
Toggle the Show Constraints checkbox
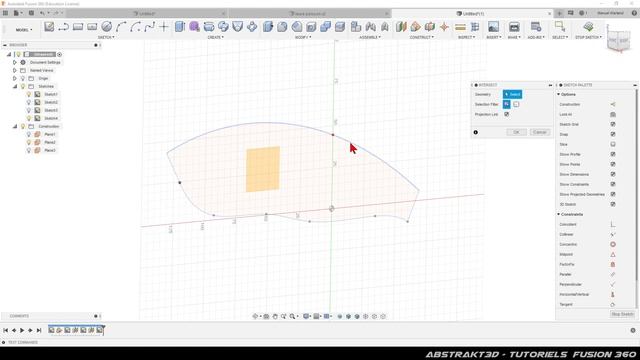point(613,184)
